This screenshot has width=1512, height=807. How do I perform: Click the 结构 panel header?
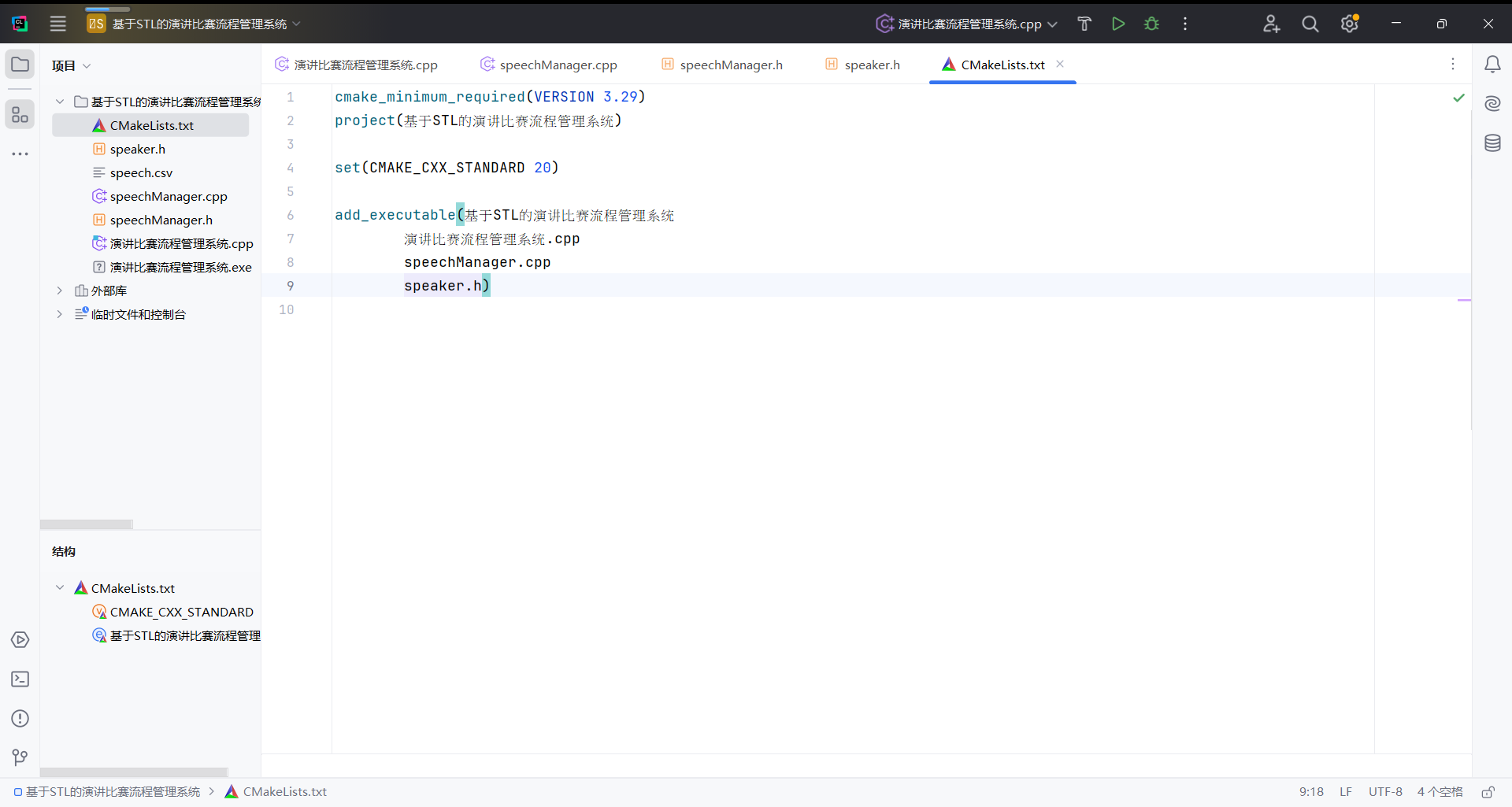point(64,551)
